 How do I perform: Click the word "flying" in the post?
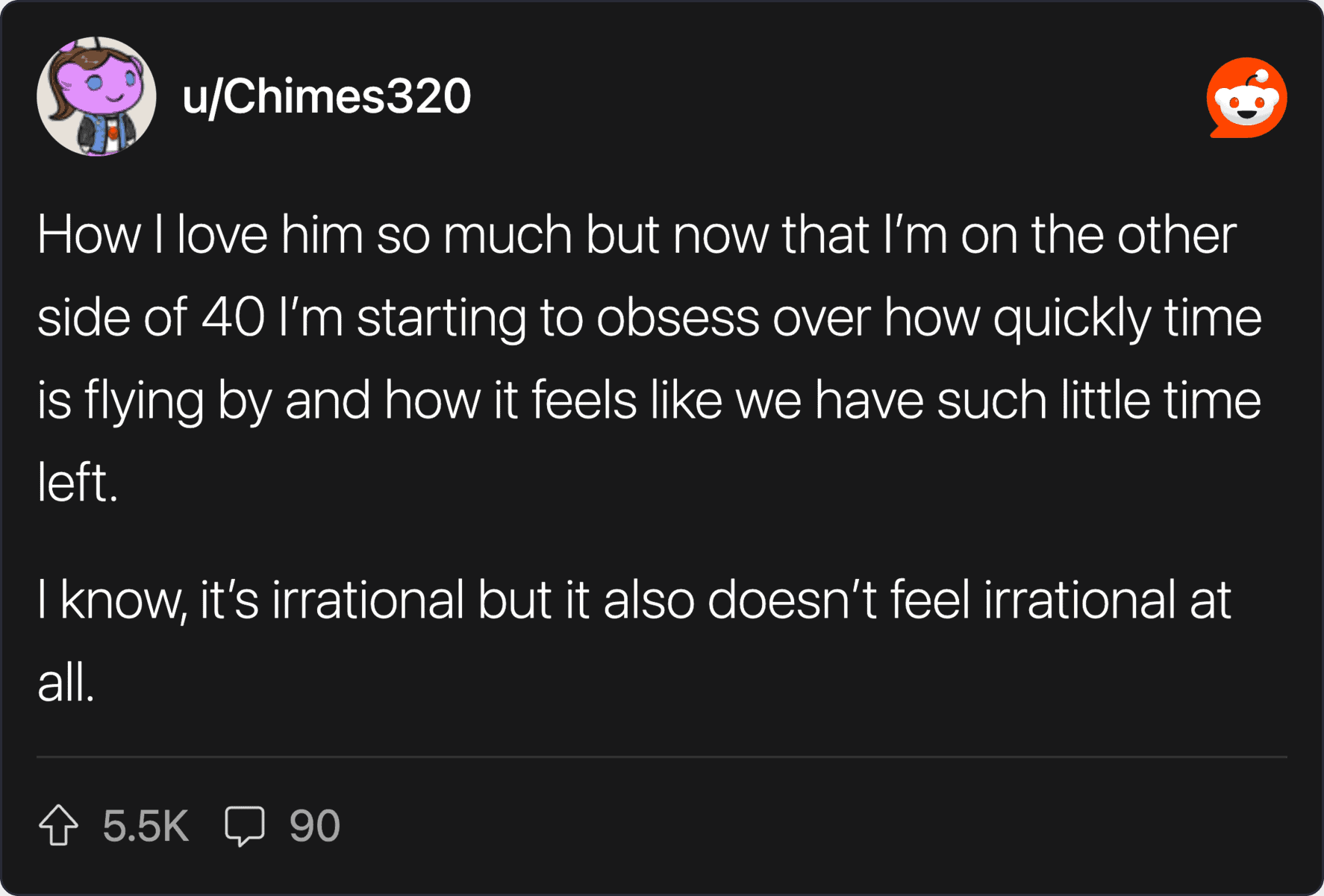[x=143, y=401]
